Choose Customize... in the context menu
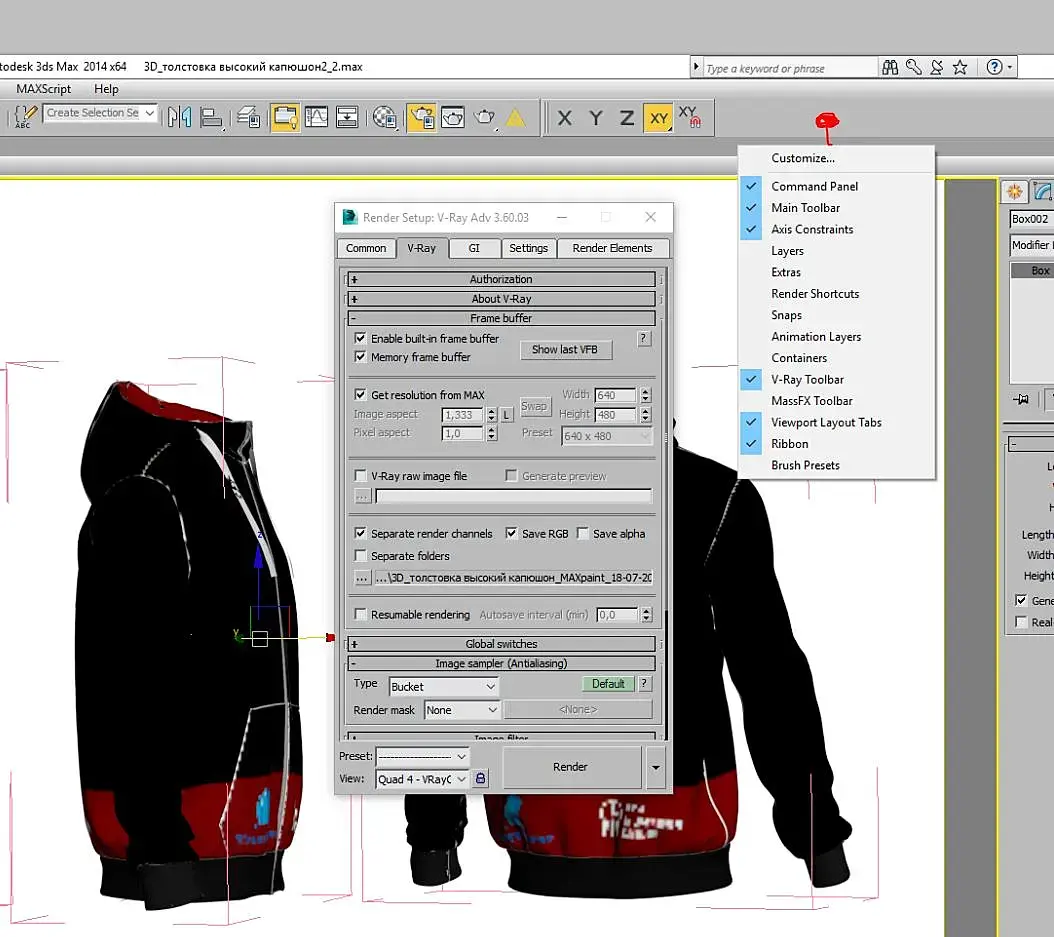Viewport: 1054px width, 937px height. [803, 158]
